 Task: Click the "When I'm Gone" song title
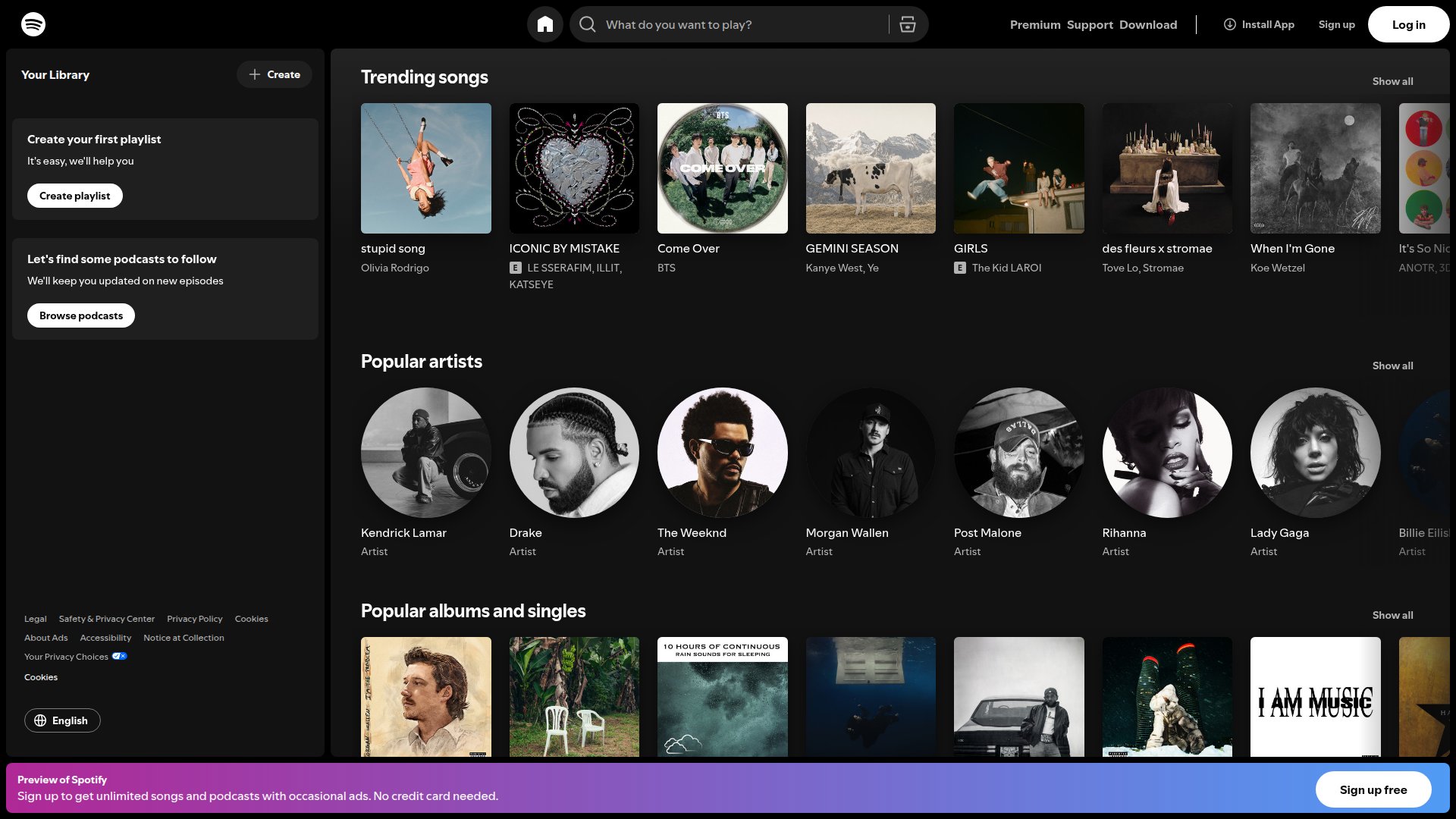coord(1292,249)
